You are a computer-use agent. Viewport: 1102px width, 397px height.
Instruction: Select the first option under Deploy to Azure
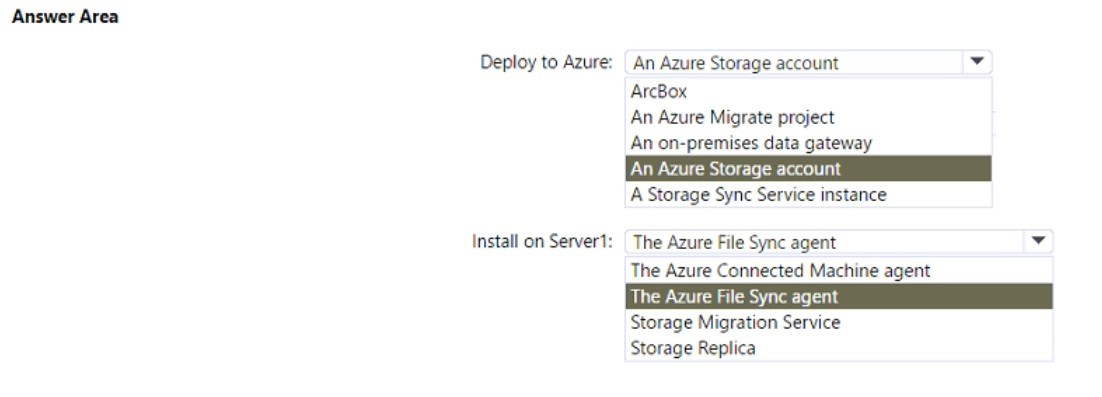point(808,91)
